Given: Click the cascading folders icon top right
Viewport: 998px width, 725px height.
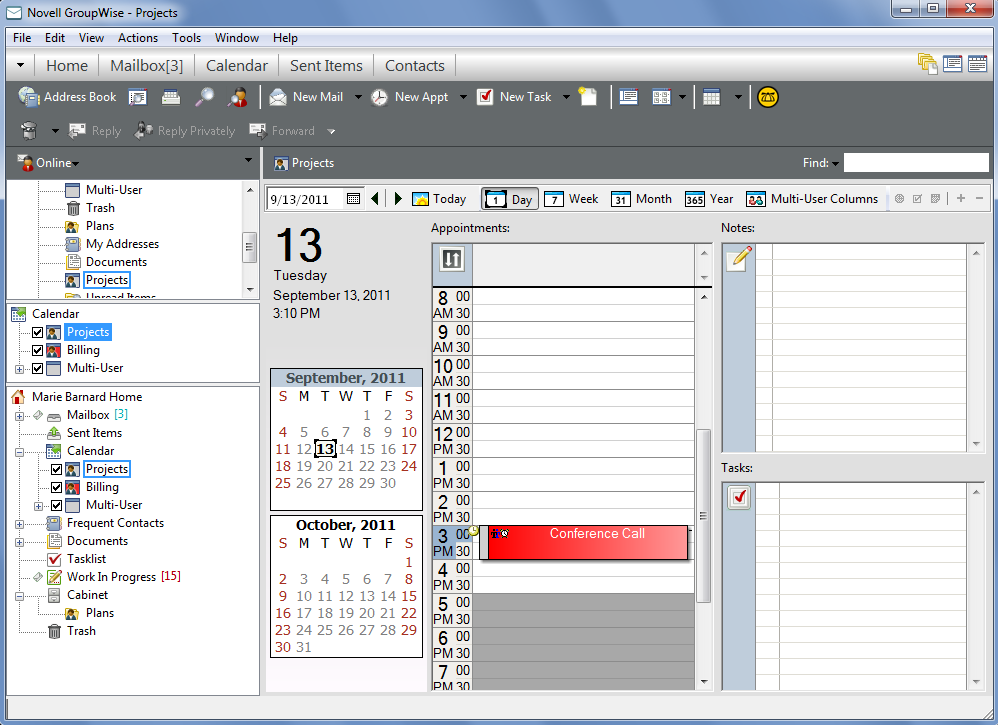Looking at the screenshot, I should click(x=927, y=64).
